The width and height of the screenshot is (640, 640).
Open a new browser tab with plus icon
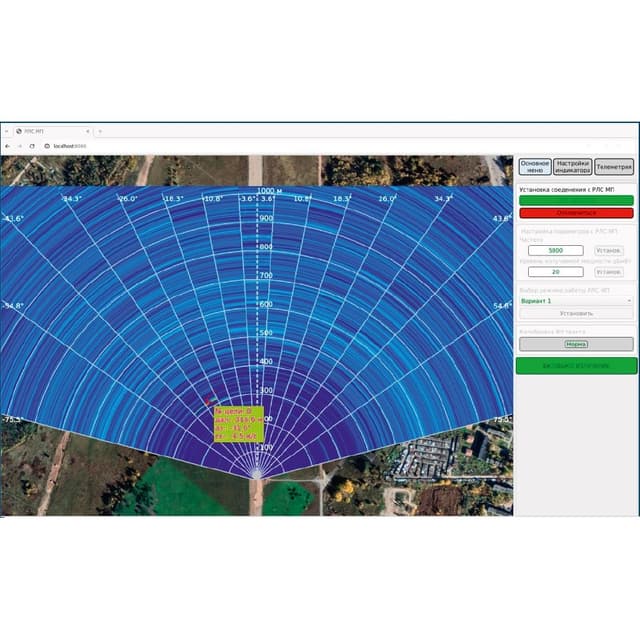click(x=100, y=131)
